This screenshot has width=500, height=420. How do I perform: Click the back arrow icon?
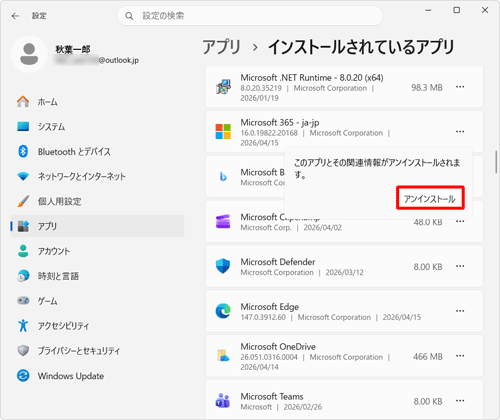15,16
